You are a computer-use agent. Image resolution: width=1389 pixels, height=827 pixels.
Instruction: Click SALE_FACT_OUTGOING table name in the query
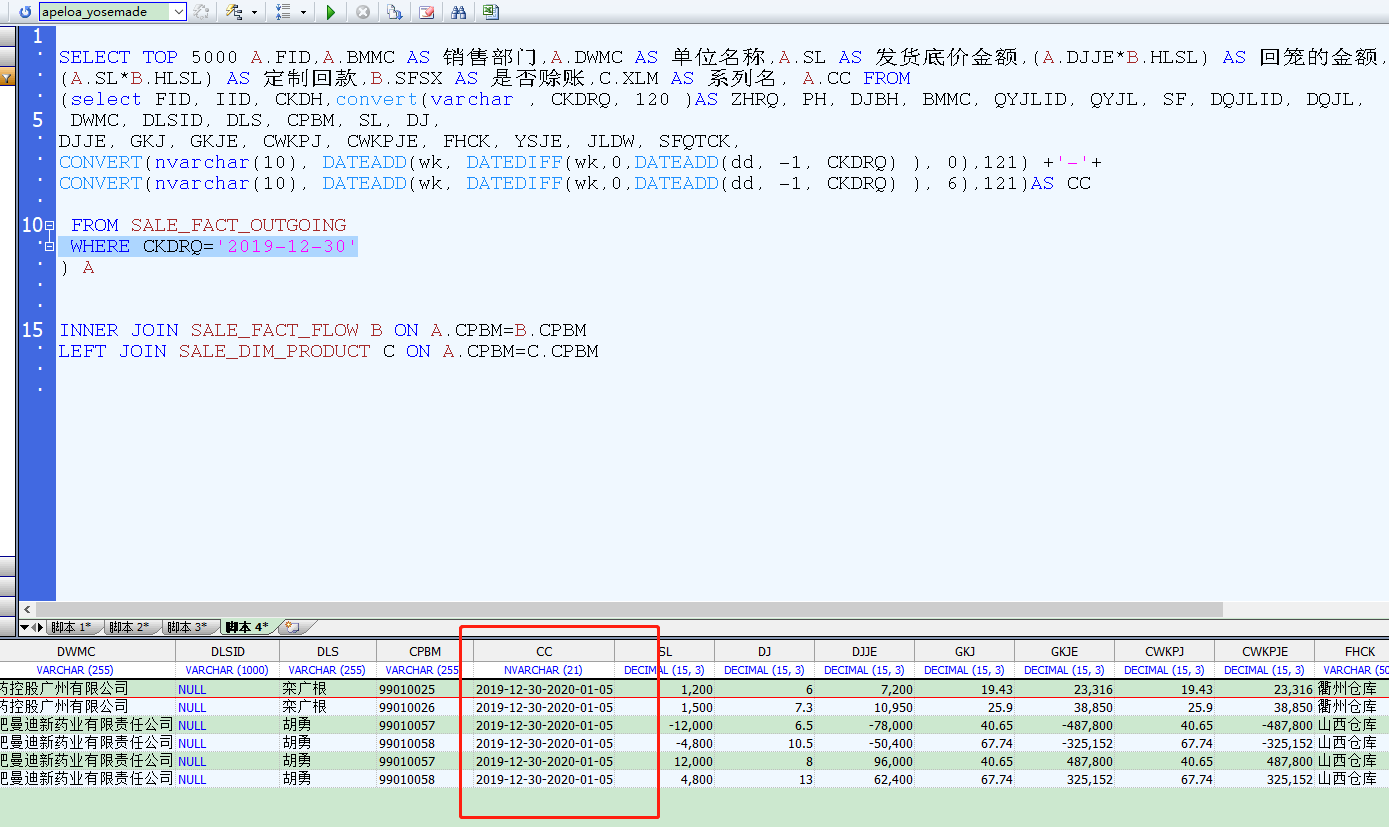tap(238, 225)
